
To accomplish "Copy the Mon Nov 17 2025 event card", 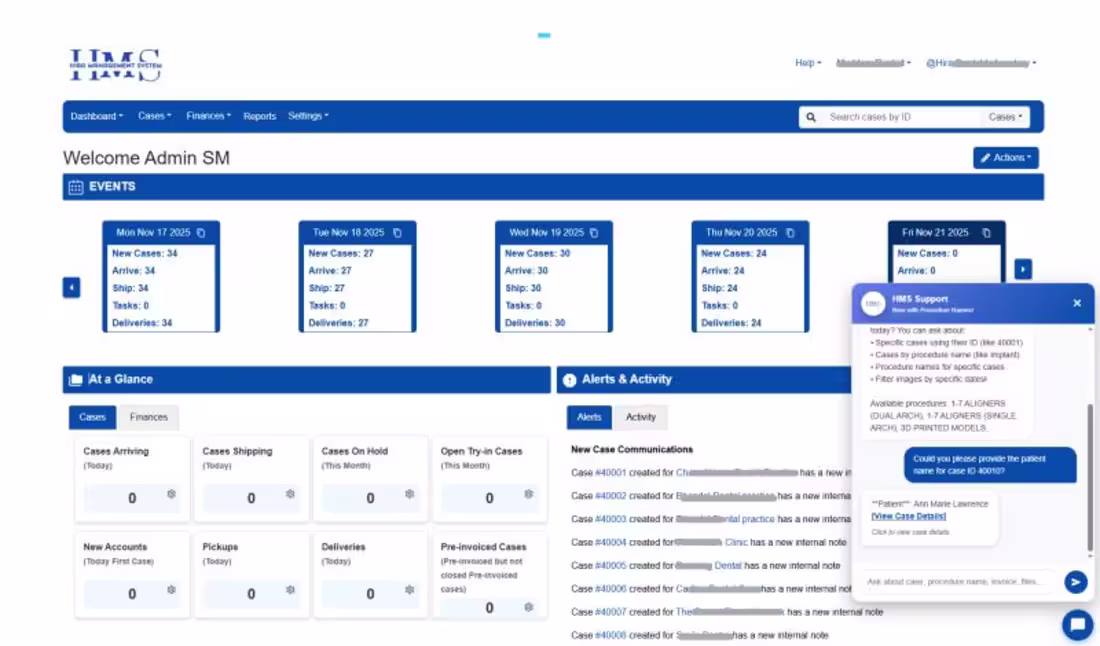I will pos(201,233).
